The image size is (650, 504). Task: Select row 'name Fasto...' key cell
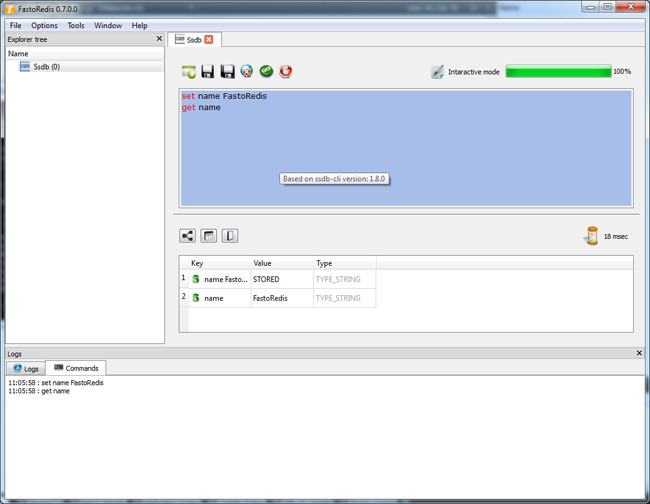point(220,279)
